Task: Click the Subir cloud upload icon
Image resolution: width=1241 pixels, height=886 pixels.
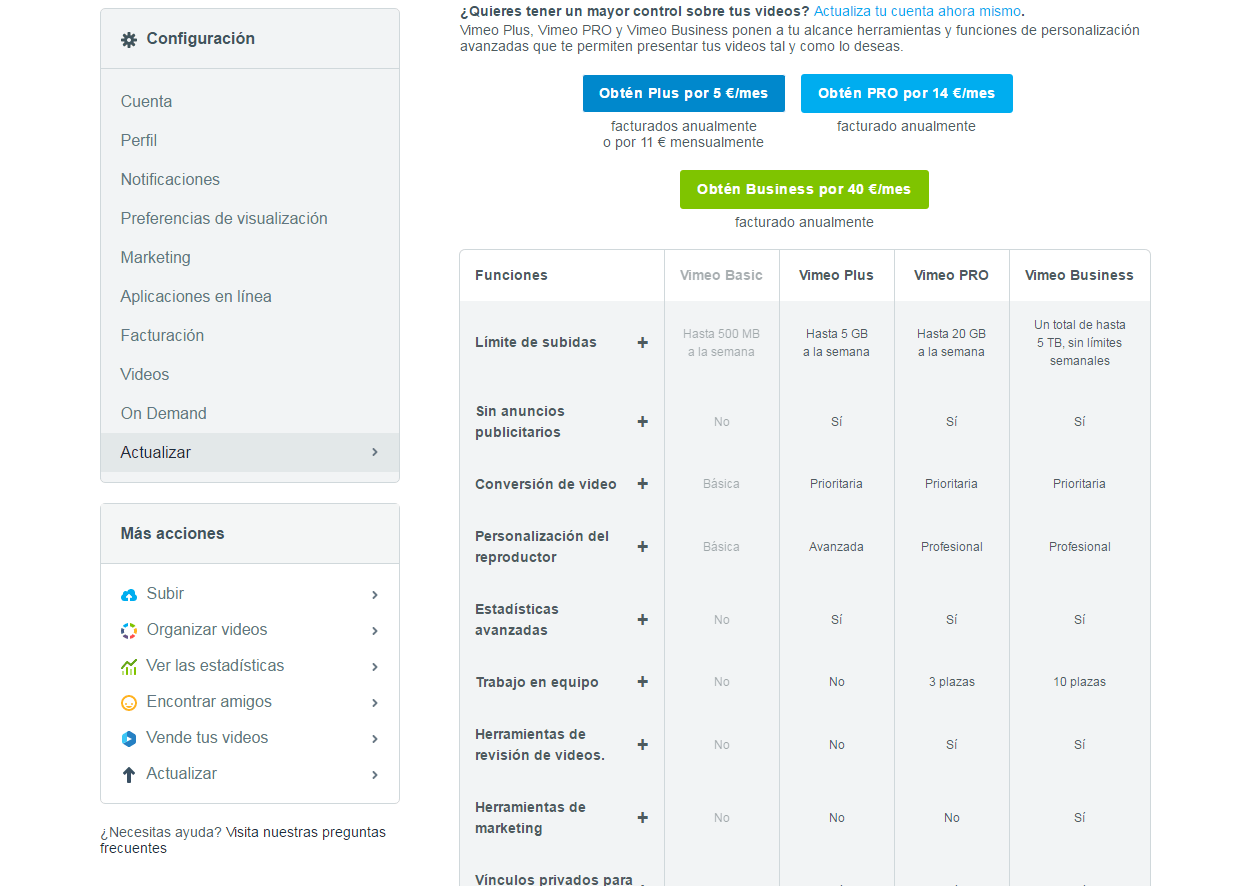Action: (x=129, y=595)
